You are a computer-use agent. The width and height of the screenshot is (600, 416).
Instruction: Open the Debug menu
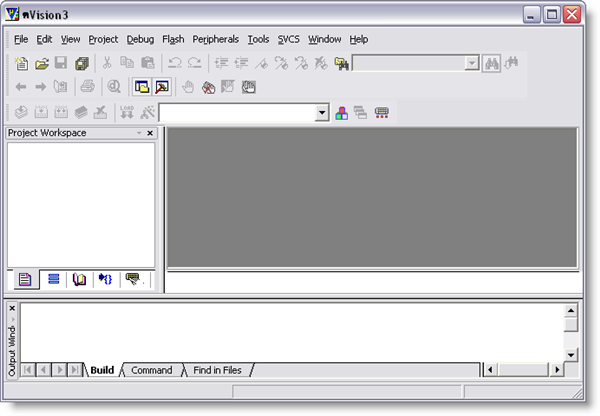140,39
